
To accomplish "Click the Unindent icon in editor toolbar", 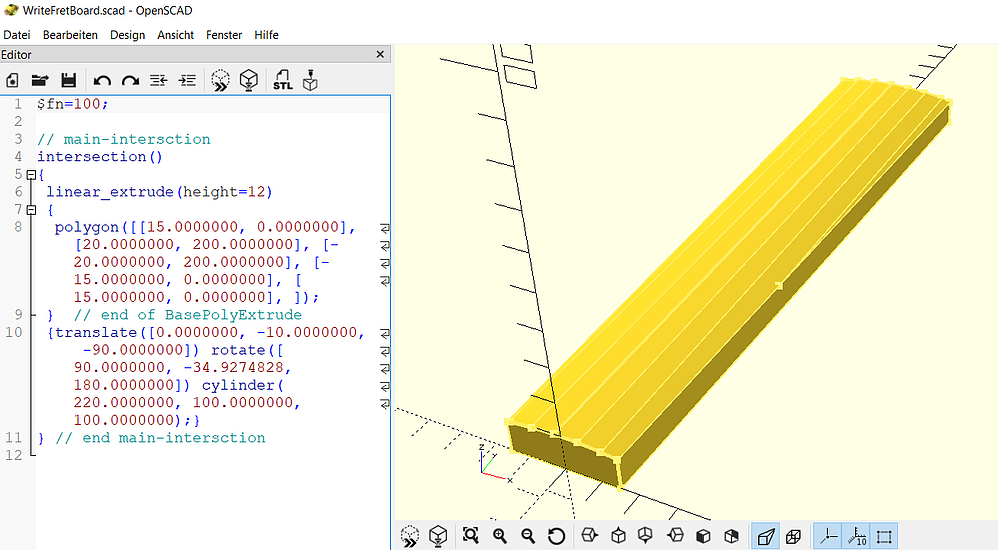I will click(158, 80).
